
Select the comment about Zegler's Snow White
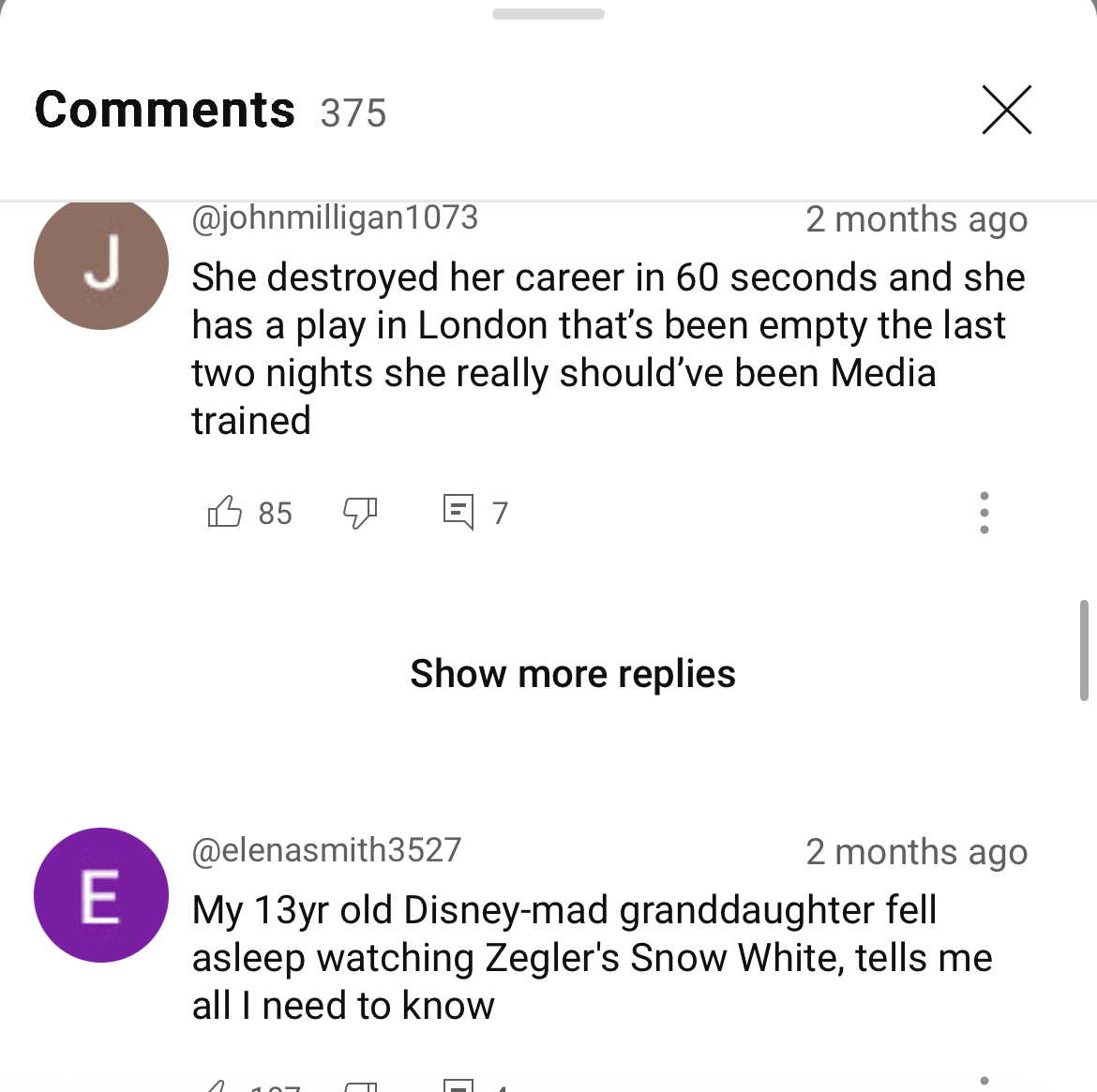point(592,958)
